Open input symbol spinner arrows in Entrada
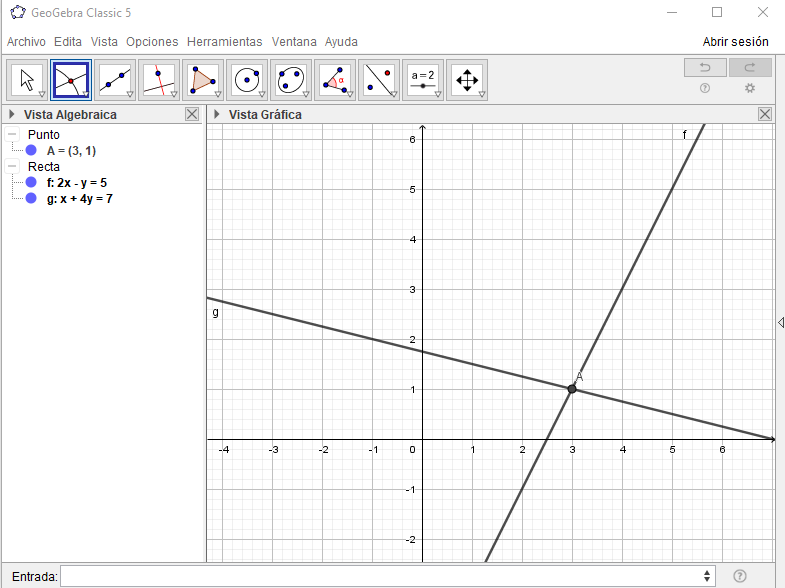 706,576
